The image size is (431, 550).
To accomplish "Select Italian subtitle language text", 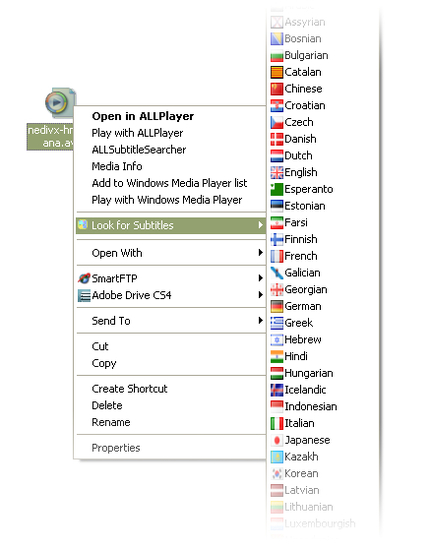I will [x=299, y=423].
